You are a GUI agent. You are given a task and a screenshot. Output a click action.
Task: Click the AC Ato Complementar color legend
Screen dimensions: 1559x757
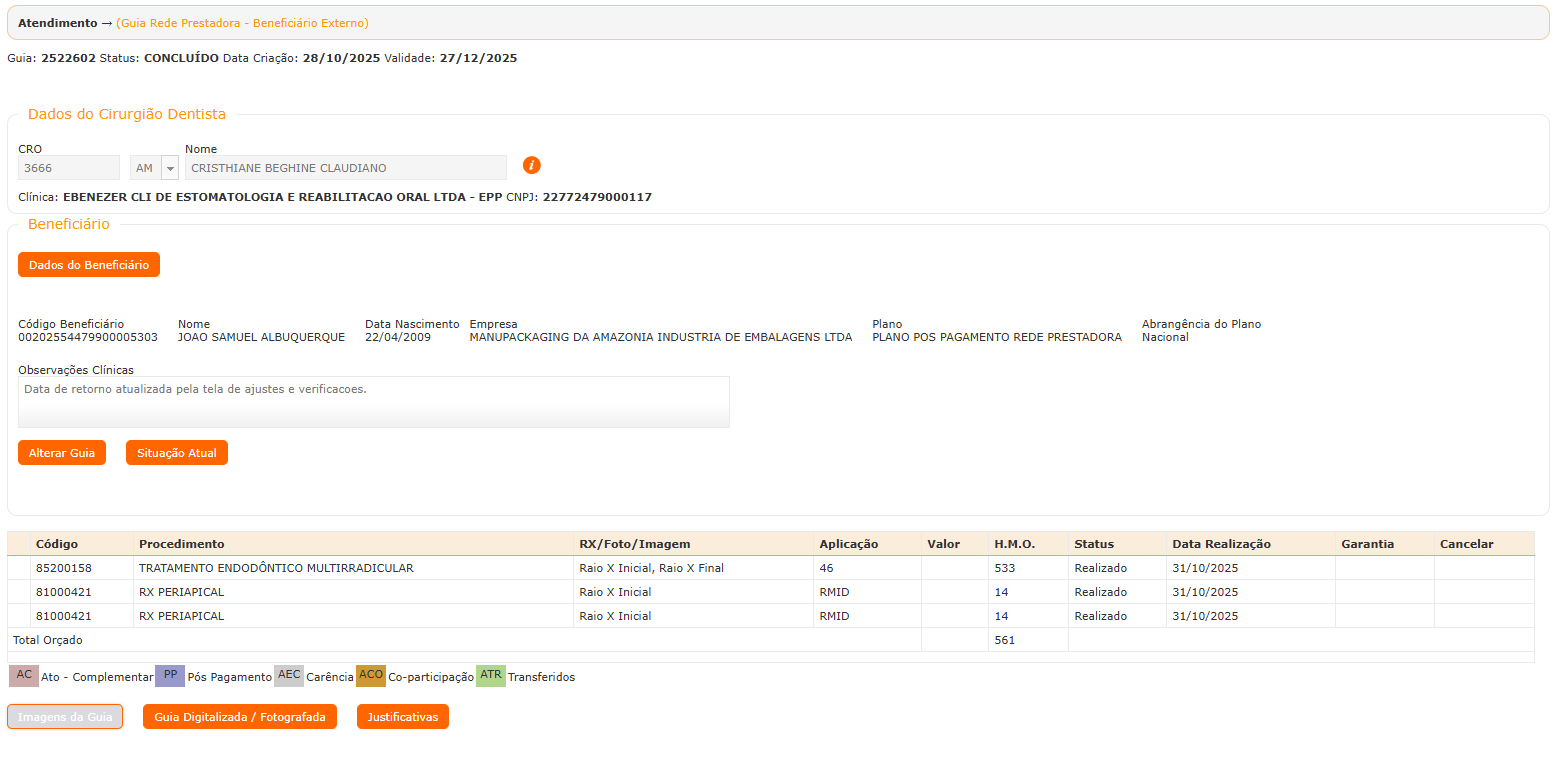click(24, 675)
